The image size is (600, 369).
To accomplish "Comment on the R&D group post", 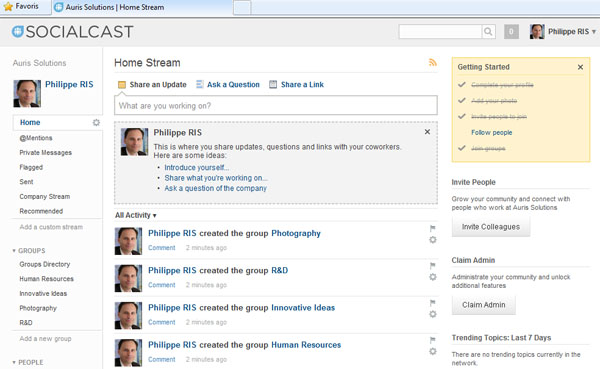I will [161, 285].
